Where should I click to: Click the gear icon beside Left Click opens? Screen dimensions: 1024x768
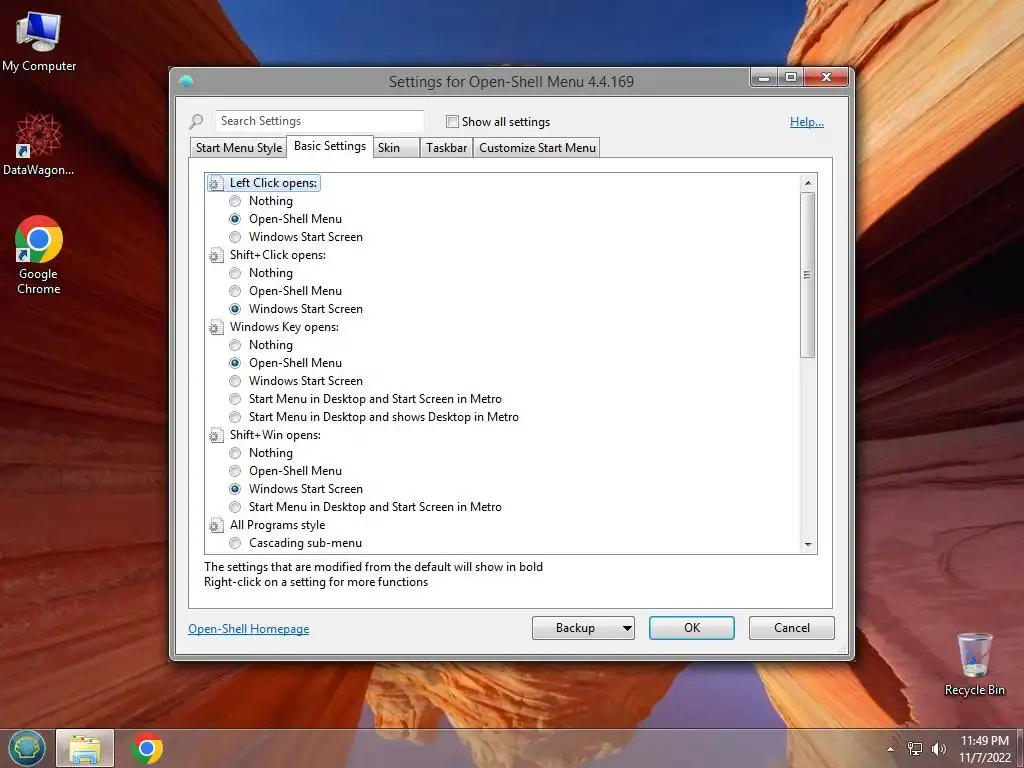(x=216, y=184)
